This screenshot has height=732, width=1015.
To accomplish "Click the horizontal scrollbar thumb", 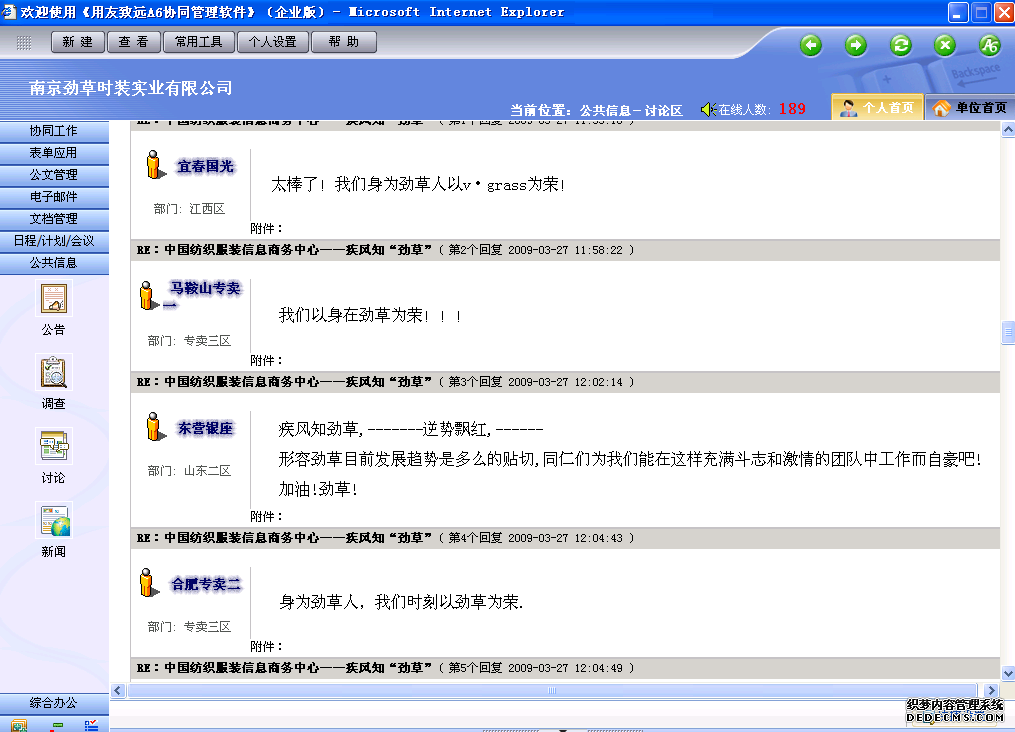I will pyautogui.click(x=552, y=691).
